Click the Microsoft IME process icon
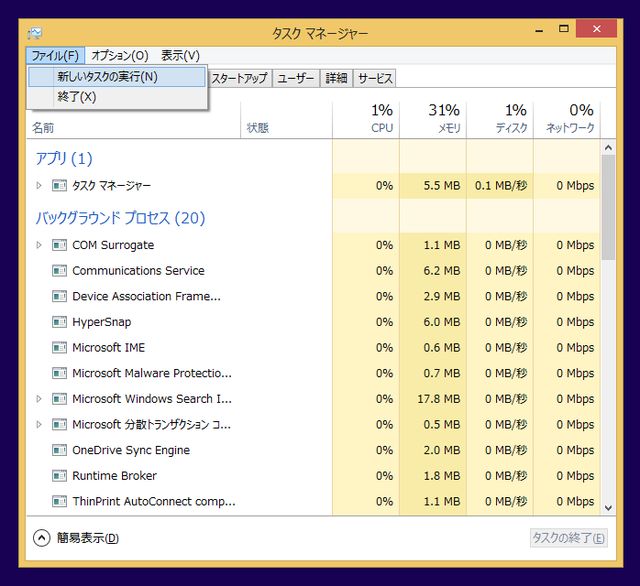The image size is (640, 586). 59,348
